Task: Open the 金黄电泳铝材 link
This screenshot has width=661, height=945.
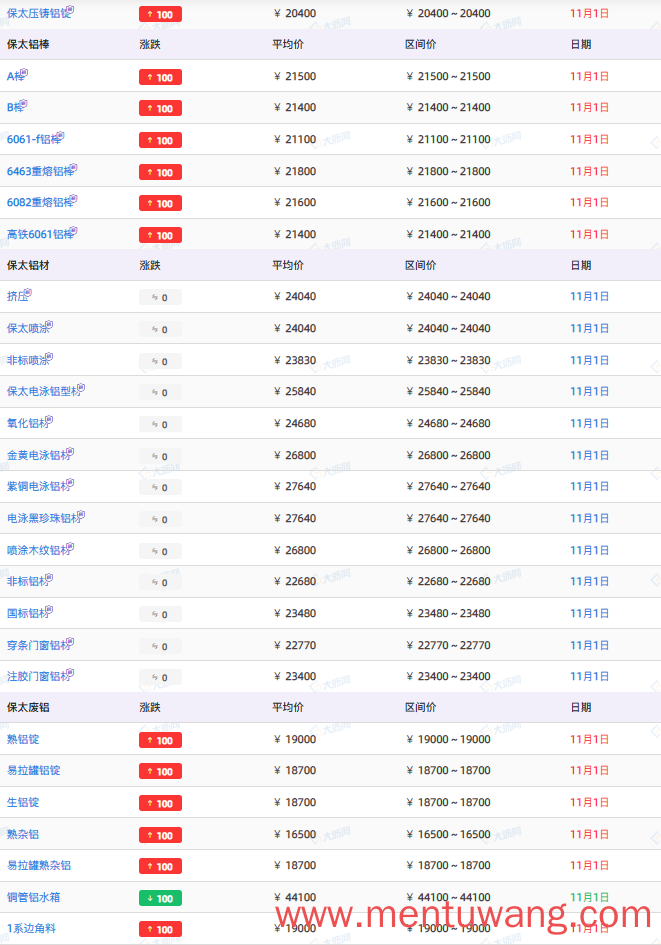Action: [x=37, y=456]
